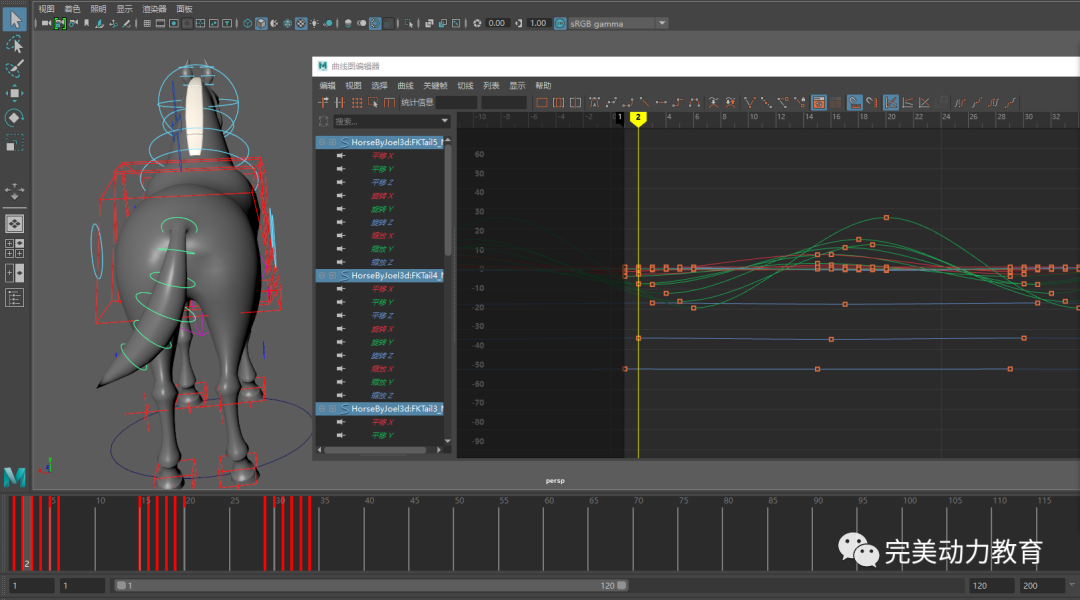Select 平移 X channel under FKTail4
This screenshot has height=600, width=1080.
[x=382, y=289]
